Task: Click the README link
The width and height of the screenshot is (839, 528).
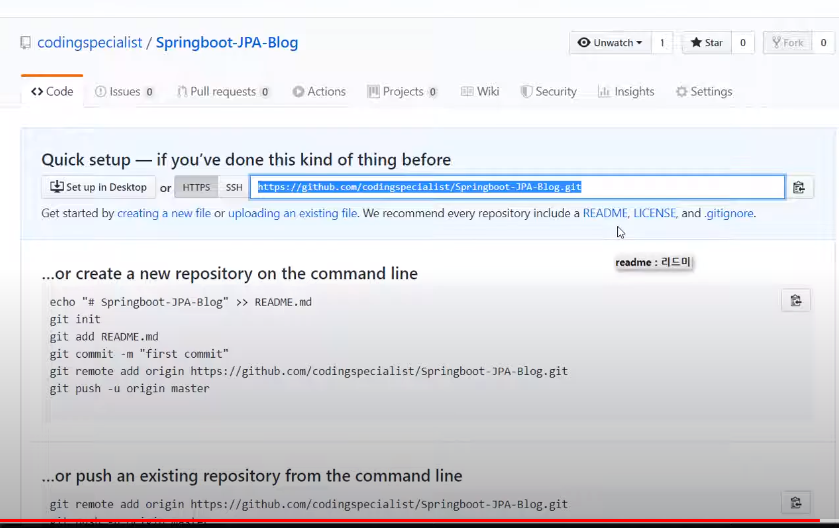Action: pyautogui.click(x=605, y=213)
